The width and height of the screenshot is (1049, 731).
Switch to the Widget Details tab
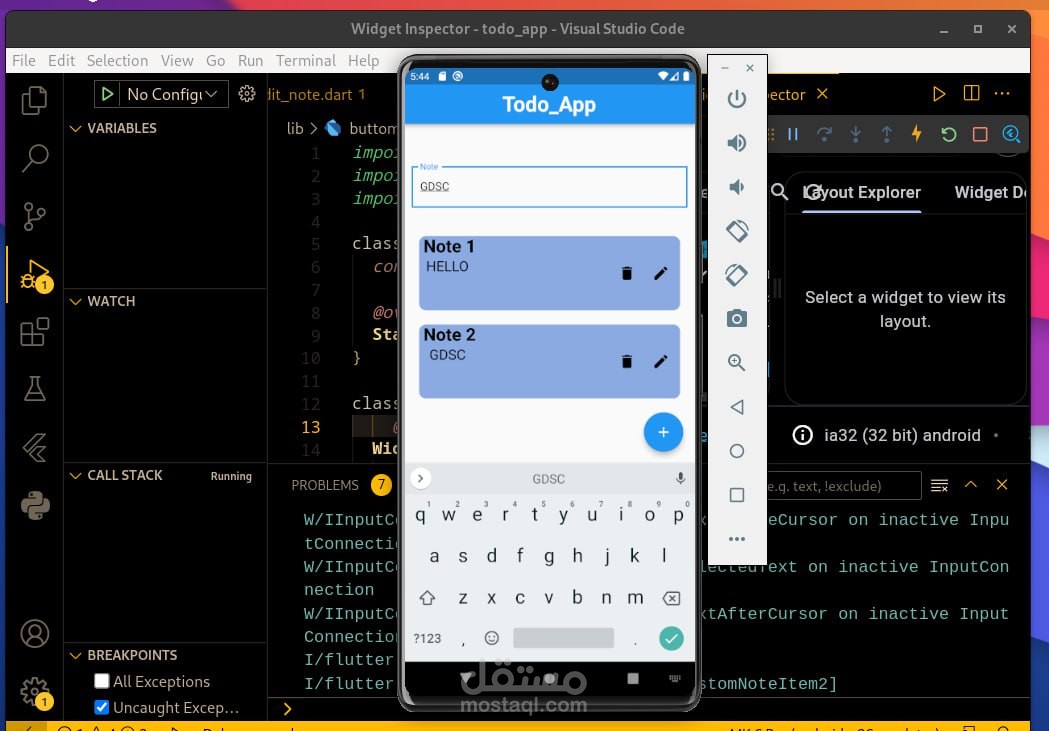988,192
